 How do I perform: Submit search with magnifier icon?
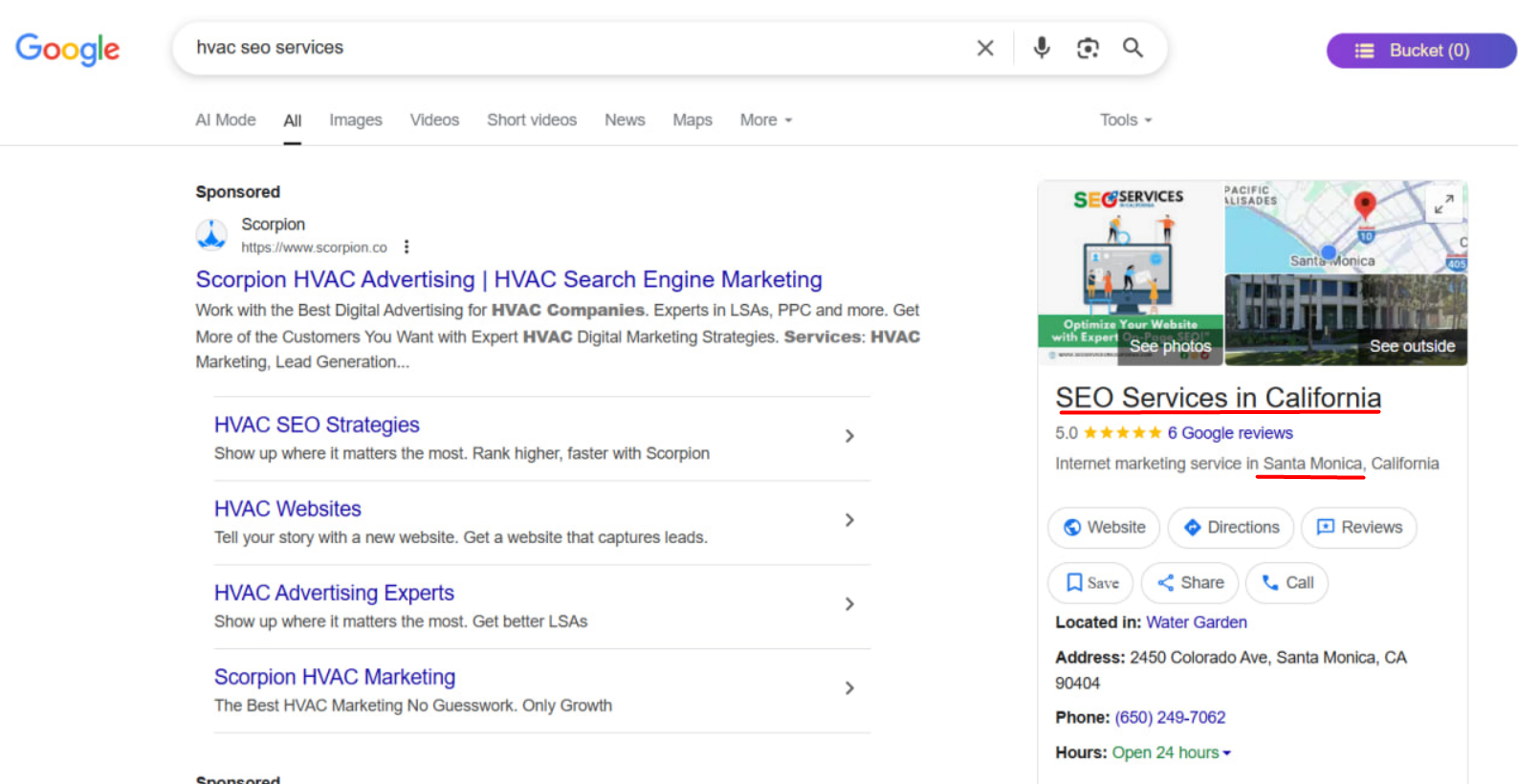point(1133,48)
